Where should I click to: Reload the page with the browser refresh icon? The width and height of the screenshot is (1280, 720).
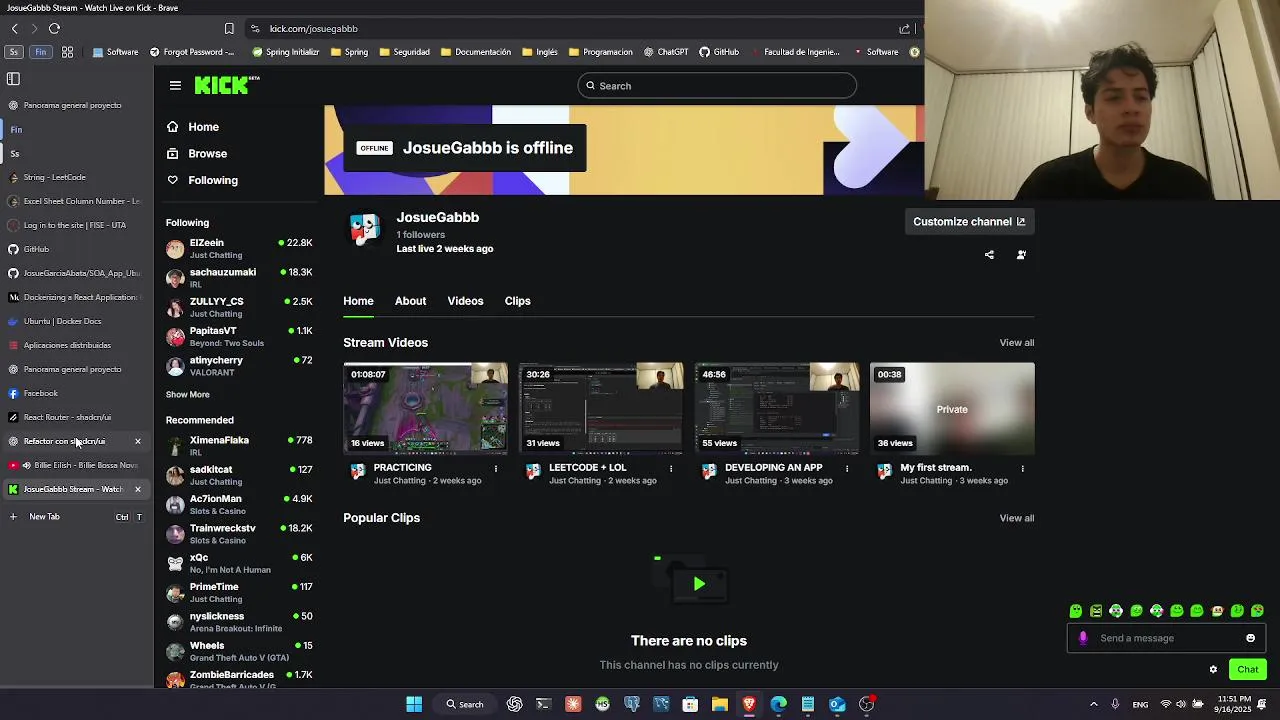coord(54,29)
